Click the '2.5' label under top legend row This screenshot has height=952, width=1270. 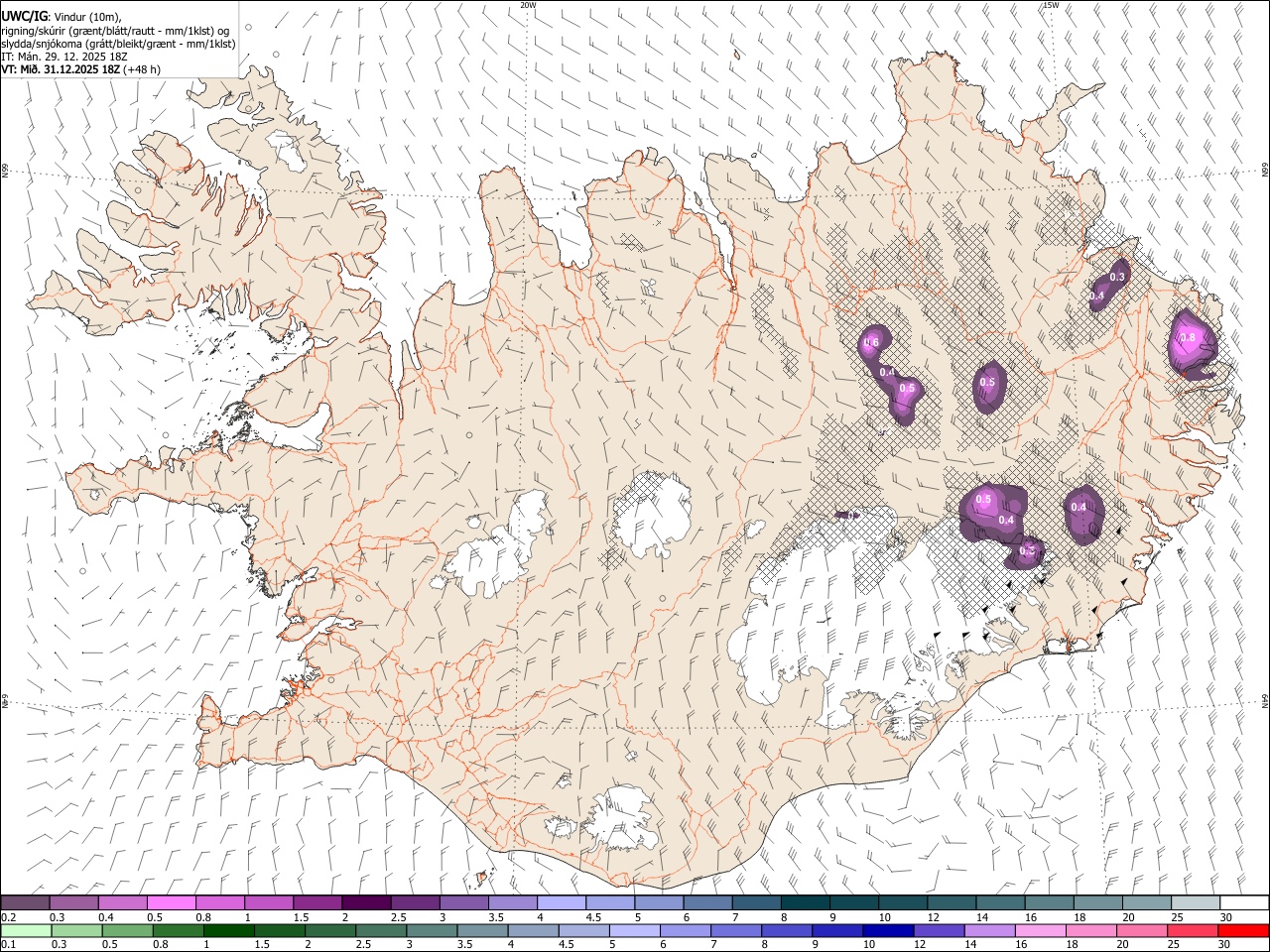tap(399, 917)
